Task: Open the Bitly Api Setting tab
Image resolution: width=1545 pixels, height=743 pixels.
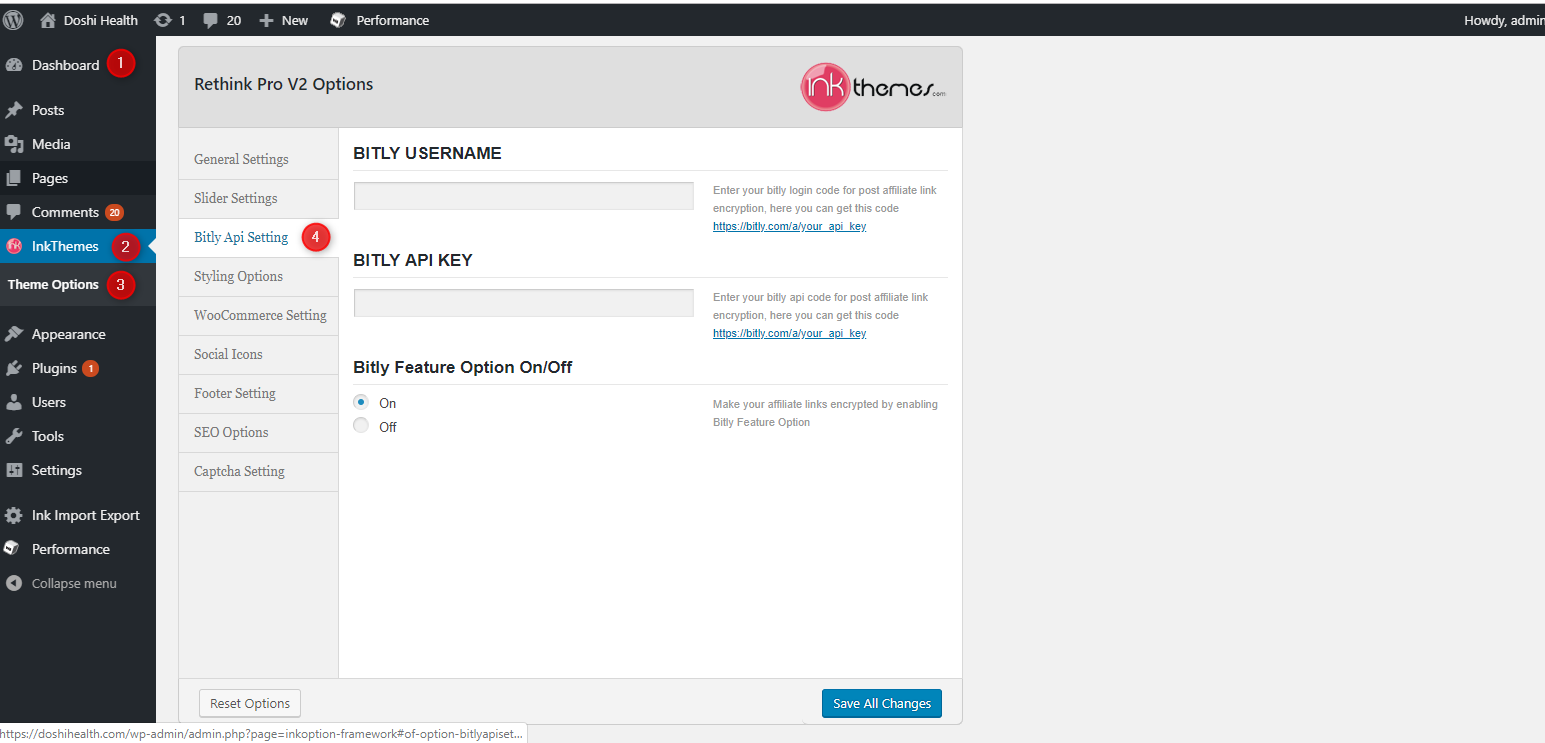Action: (258, 237)
